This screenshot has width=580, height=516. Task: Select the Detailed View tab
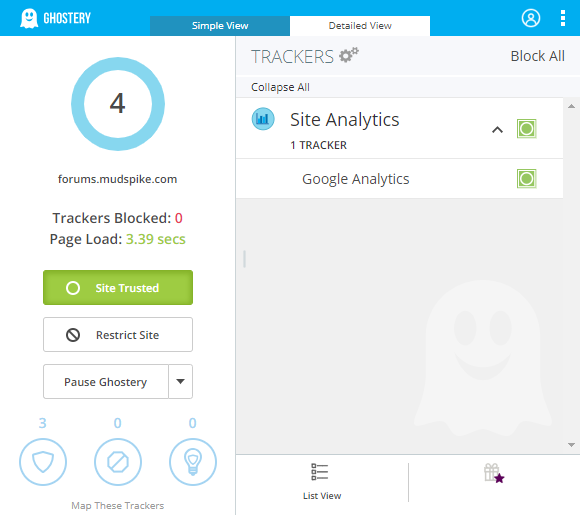[x=360, y=26]
